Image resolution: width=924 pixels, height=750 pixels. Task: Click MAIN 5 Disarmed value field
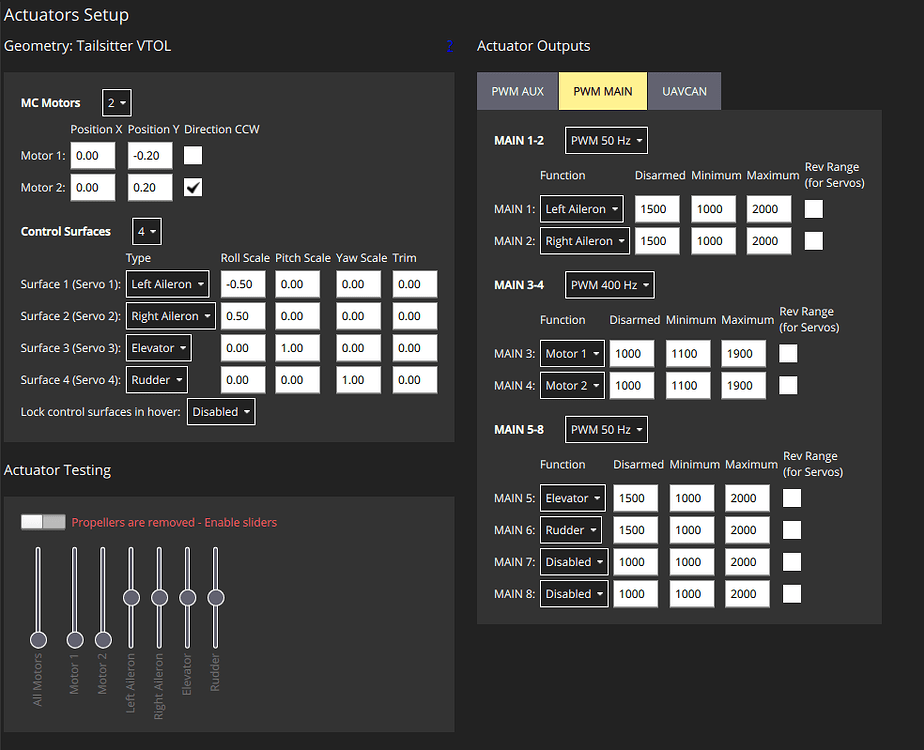coord(635,498)
